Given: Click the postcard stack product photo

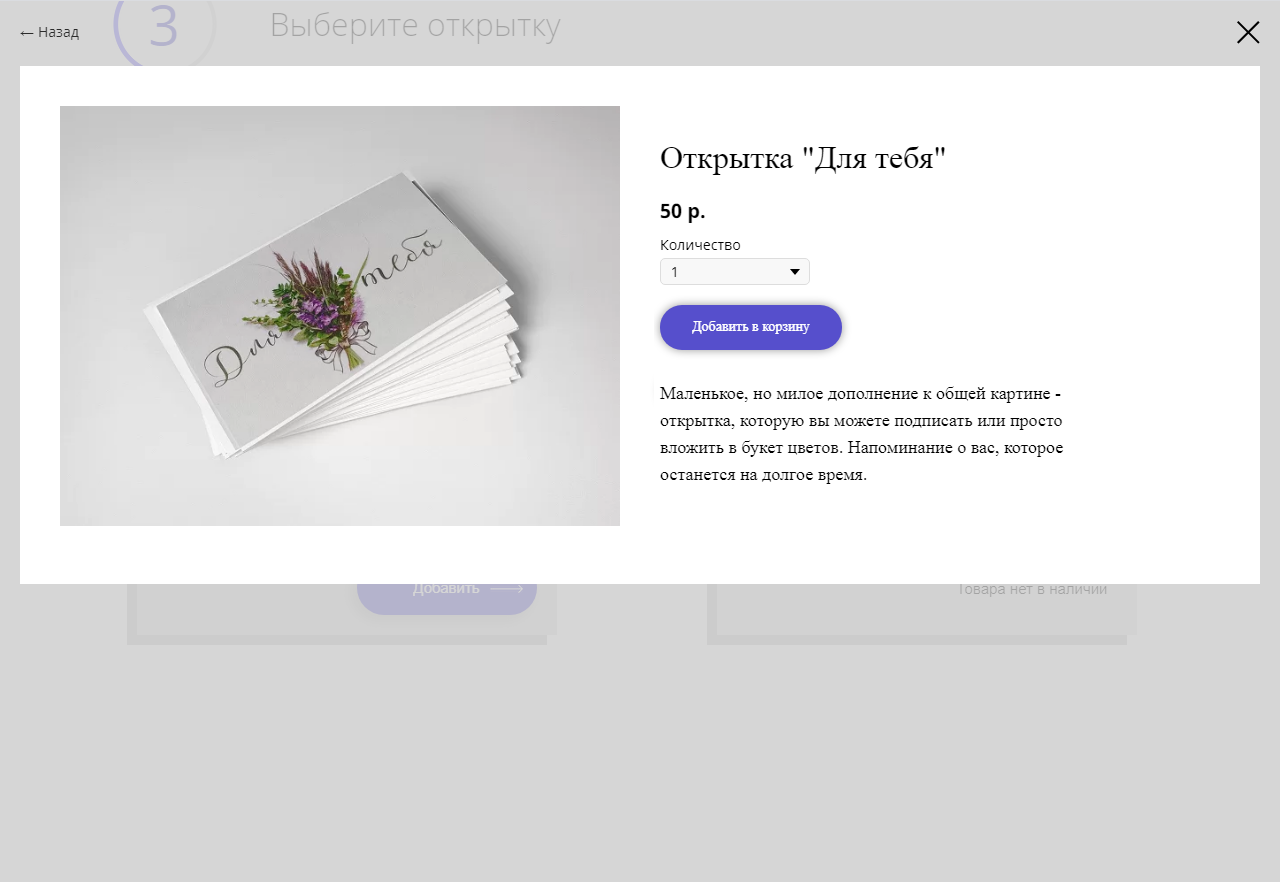Looking at the screenshot, I should point(340,316).
